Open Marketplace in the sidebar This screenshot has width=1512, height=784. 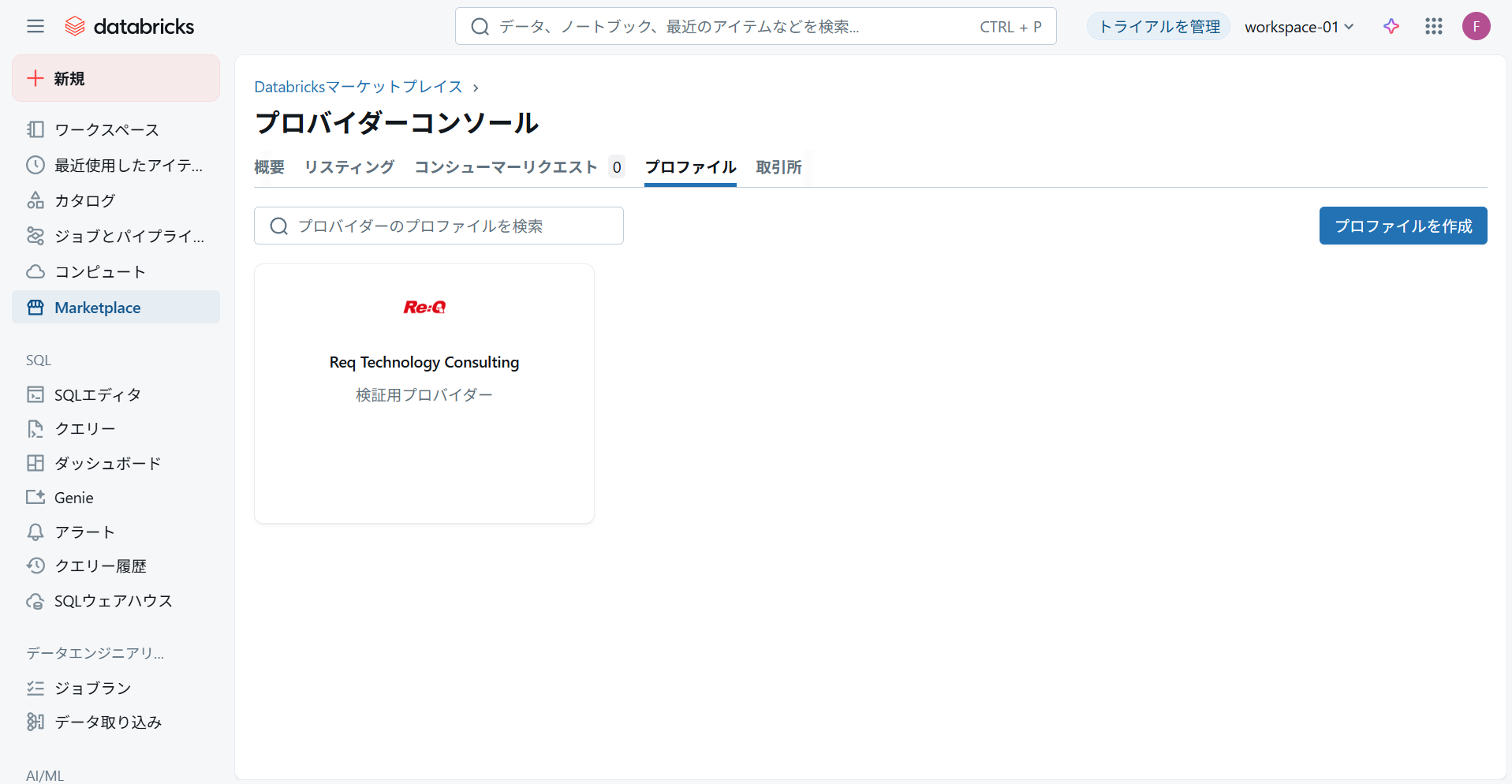pos(97,308)
